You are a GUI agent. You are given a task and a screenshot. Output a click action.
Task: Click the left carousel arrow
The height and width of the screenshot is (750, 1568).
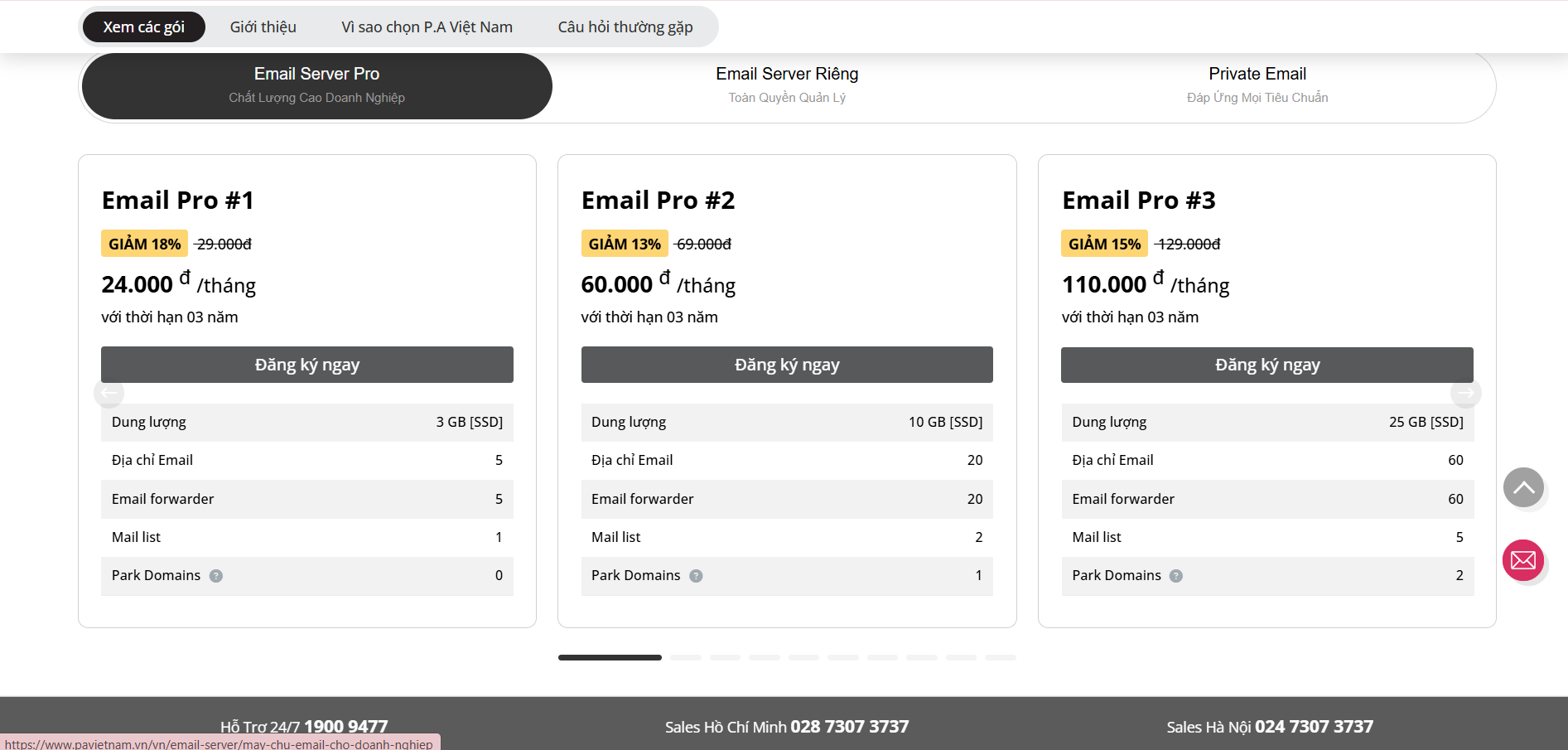point(109,393)
